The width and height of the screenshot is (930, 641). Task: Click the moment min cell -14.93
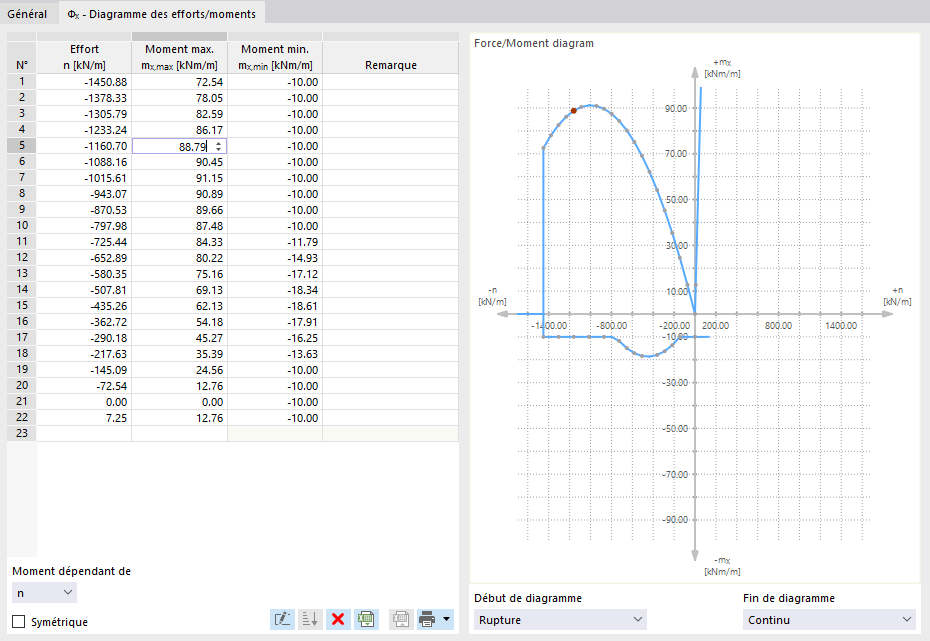pyautogui.click(x=275, y=258)
